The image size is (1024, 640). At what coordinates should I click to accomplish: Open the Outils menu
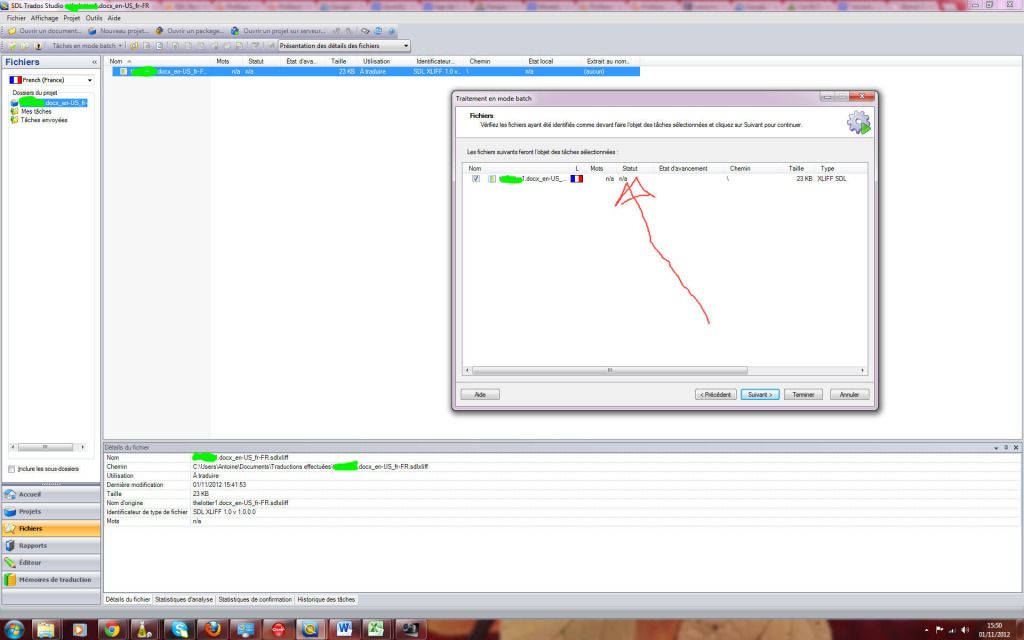pos(94,18)
